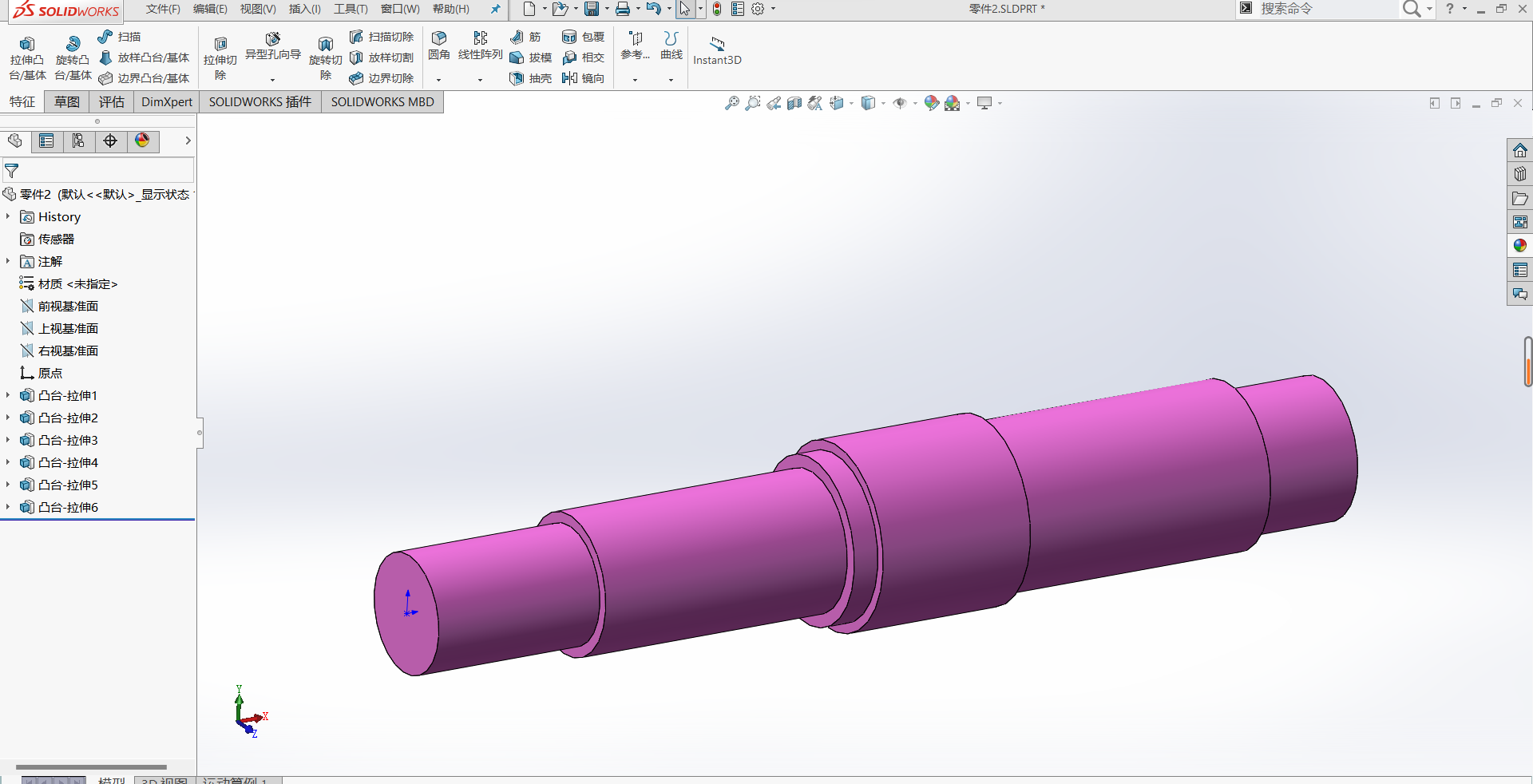Screen dimensions: 1533x784
Task: Choose the 拉伸切除 extruded cut tool
Action: 220,57
